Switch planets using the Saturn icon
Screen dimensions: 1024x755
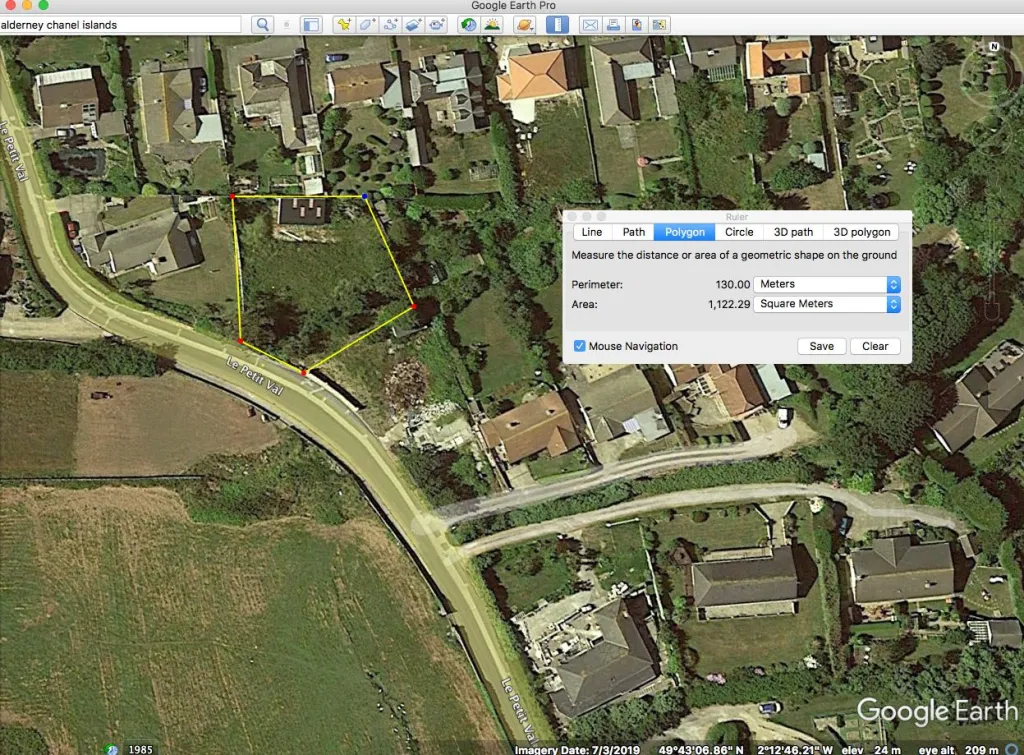pos(525,24)
